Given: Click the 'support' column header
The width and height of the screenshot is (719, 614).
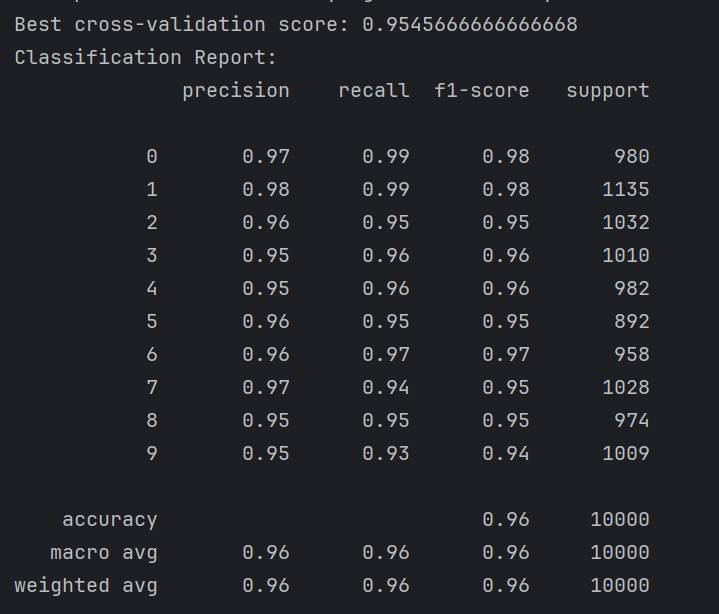Looking at the screenshot, I should [x=607, y=90].
